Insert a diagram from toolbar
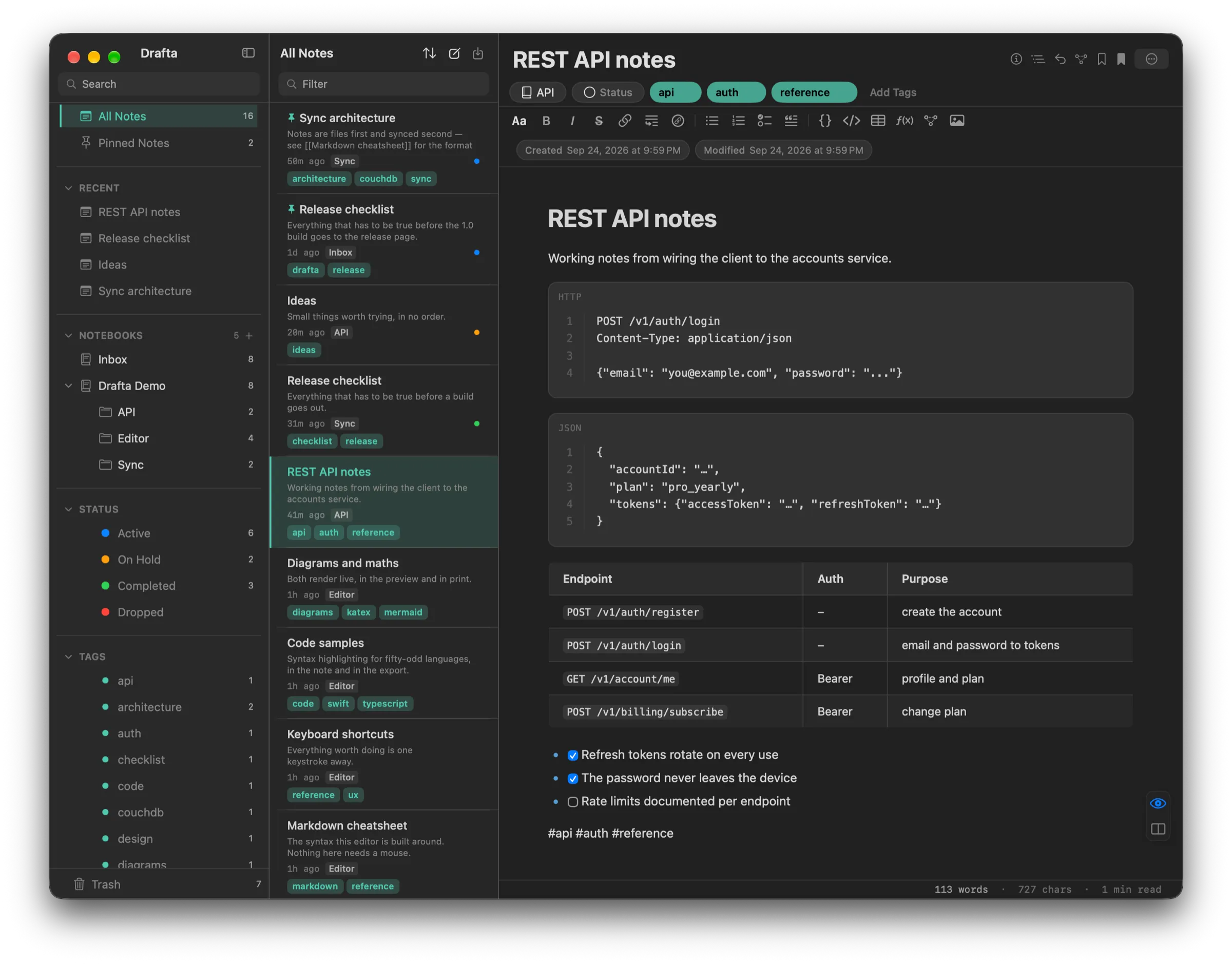 [x=930, y=121]
